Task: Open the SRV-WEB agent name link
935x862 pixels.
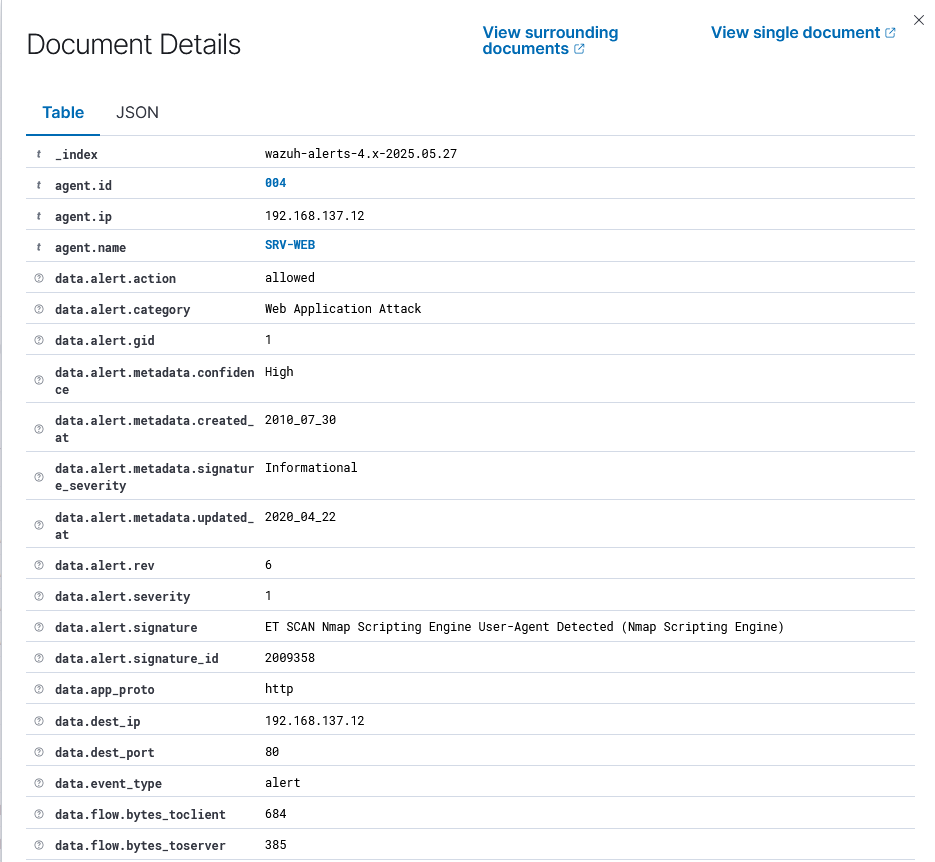Action: click(x=290, y=246)
